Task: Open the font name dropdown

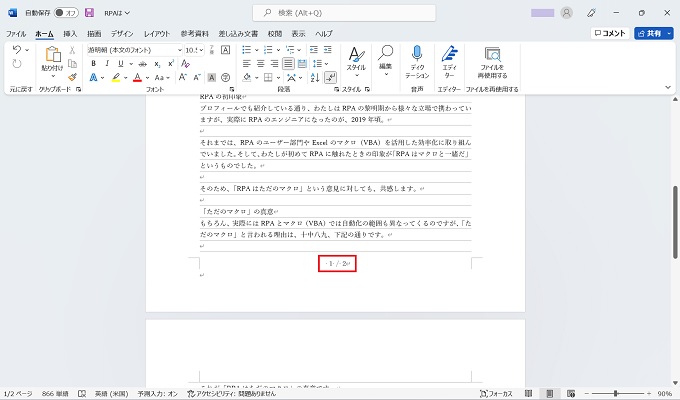Action: coord(179,50)
